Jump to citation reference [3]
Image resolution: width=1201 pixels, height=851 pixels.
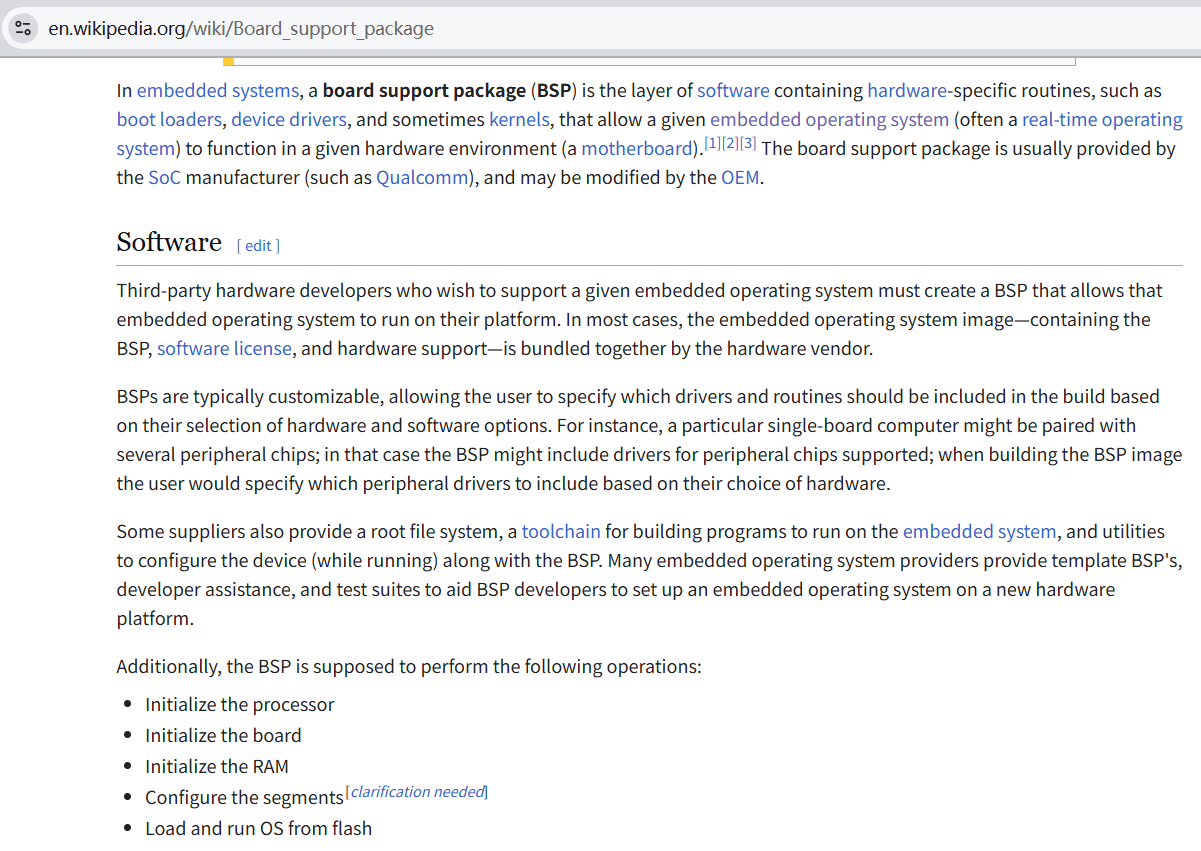click(747, 144)
